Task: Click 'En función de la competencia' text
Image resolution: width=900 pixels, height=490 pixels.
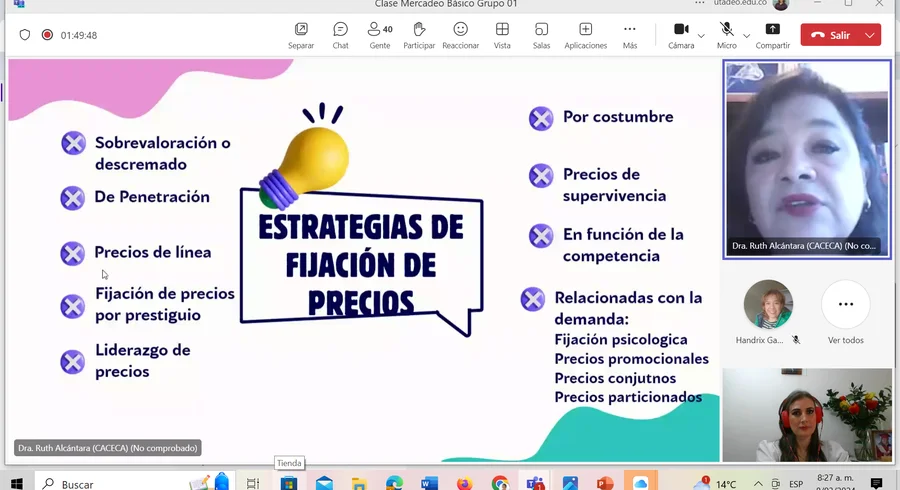Action: coord(623,245)
